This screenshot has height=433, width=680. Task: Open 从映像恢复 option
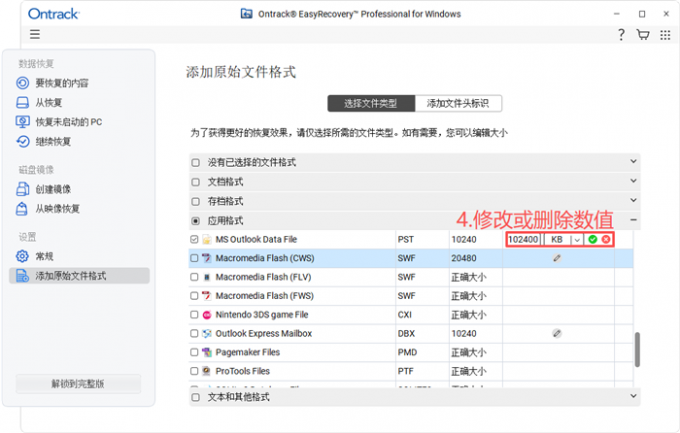48,209
